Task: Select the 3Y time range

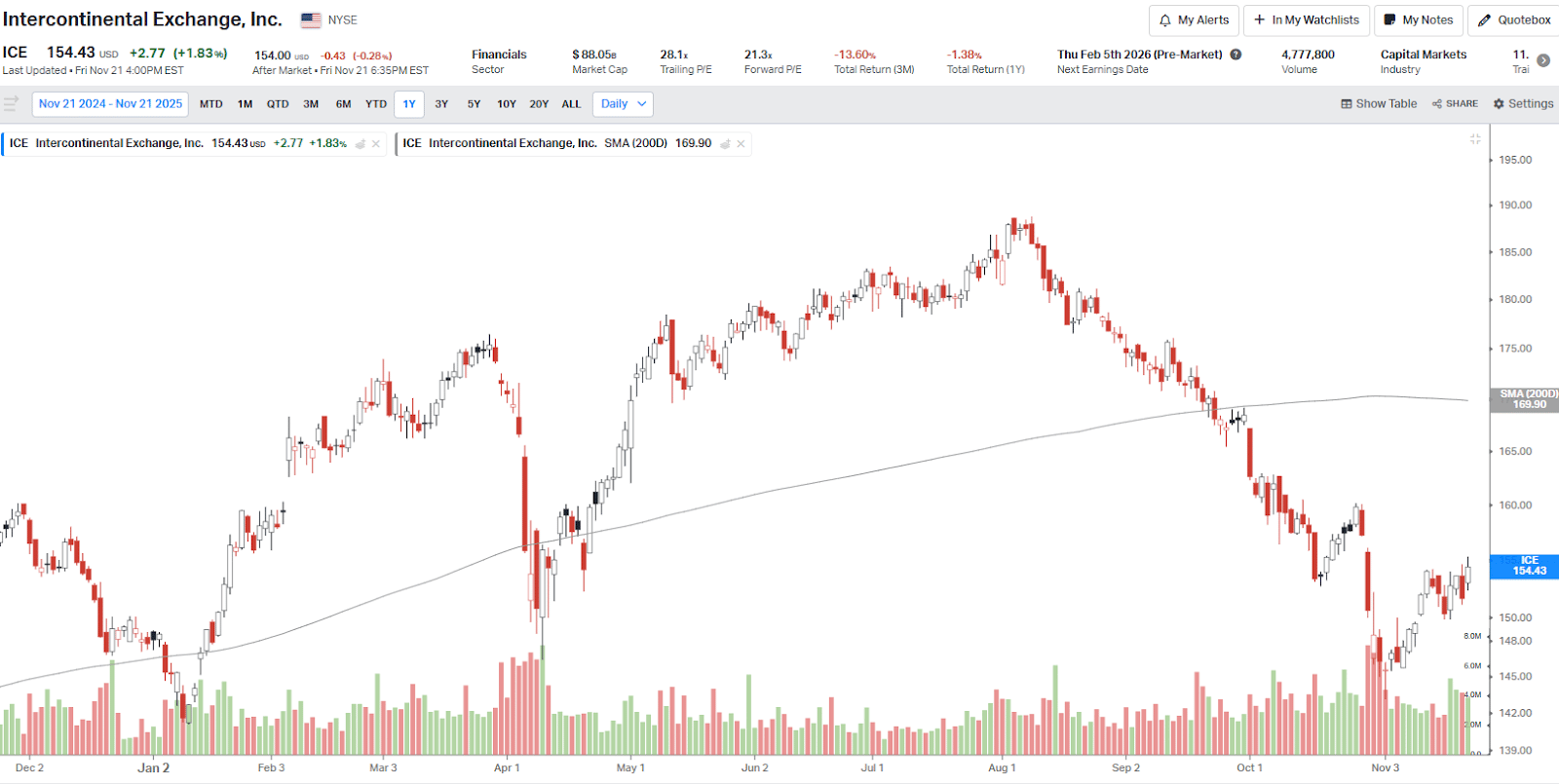Action: pyautogui.click(x=441, y=104)
